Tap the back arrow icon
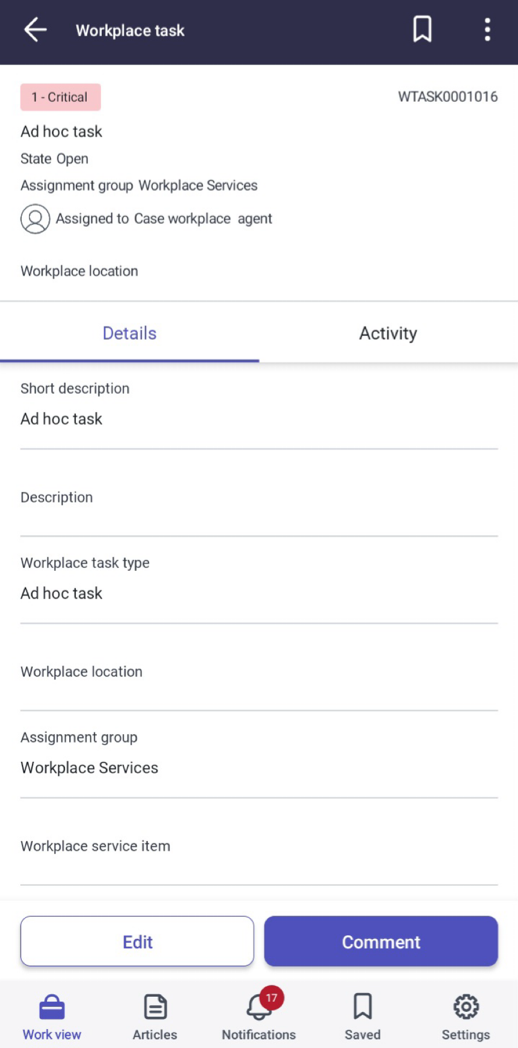 coord(35,30)
